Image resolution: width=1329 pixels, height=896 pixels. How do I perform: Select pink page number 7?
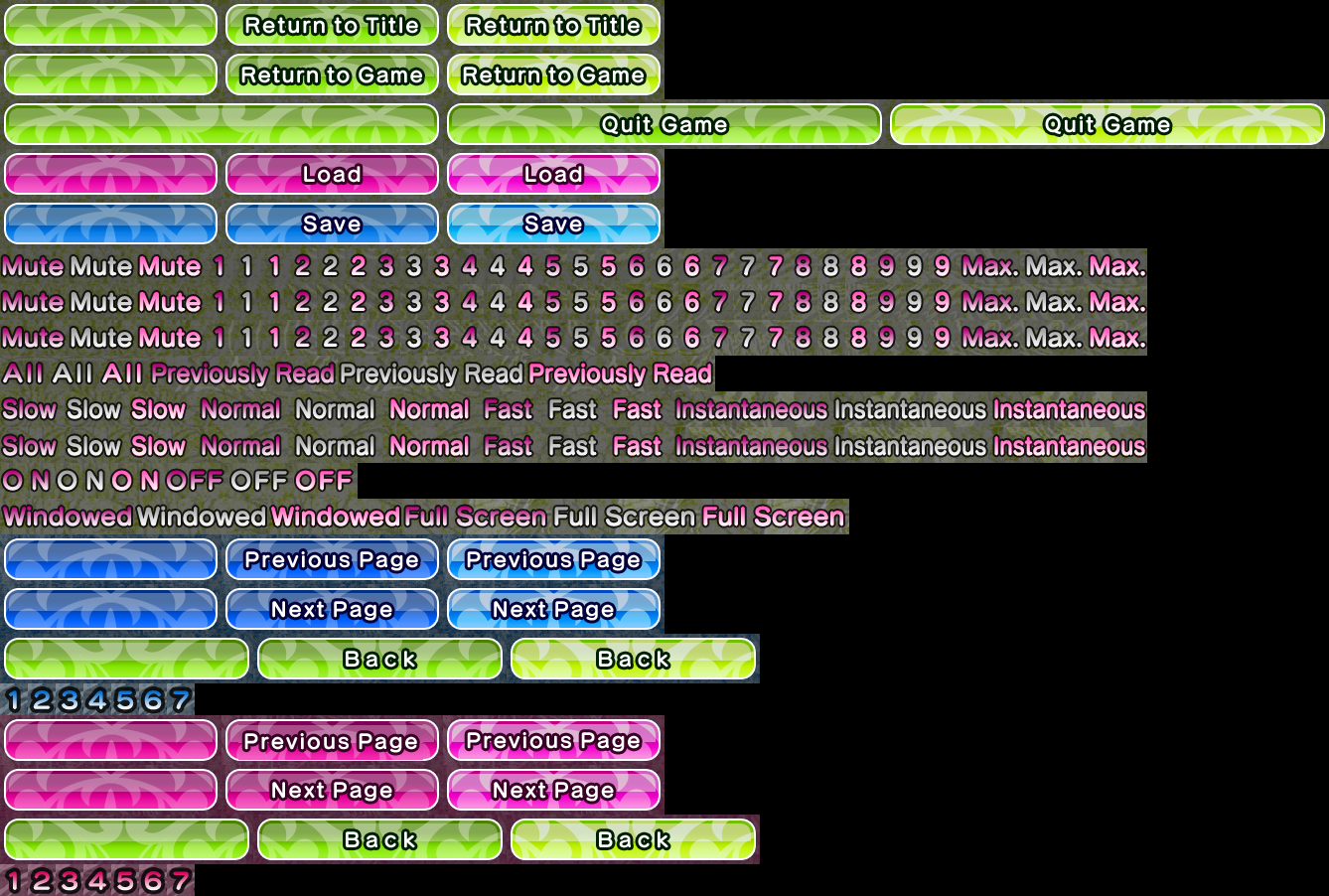pos(180,881)
